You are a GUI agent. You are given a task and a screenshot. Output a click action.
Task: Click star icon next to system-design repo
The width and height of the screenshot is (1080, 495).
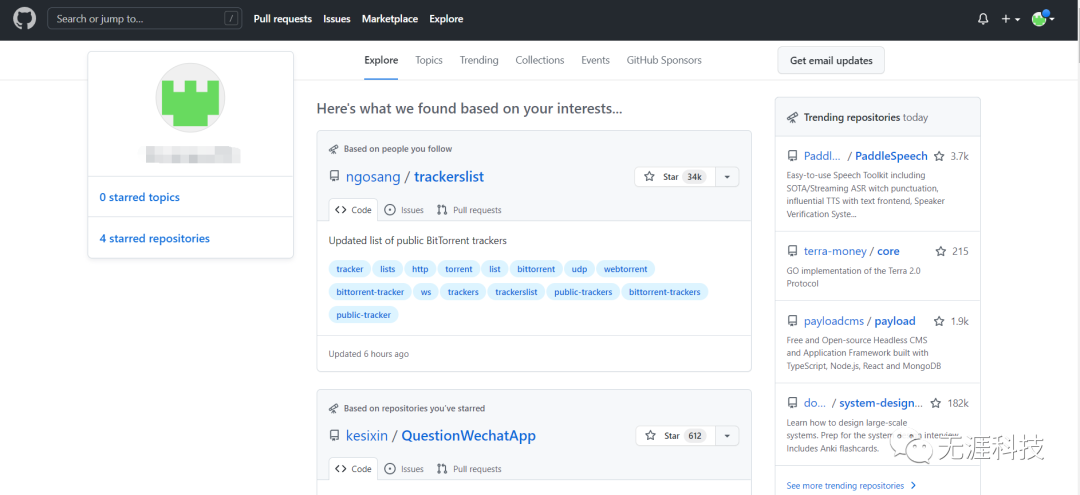pos(935,403)
